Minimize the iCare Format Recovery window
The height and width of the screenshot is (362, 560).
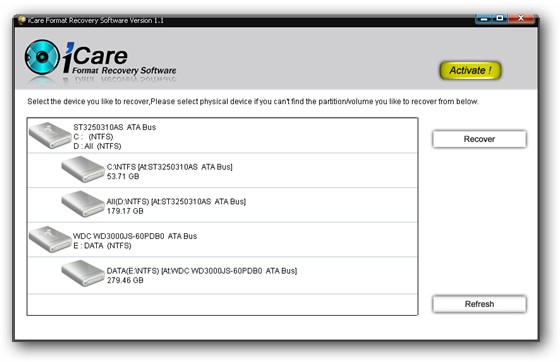point(484,19)
